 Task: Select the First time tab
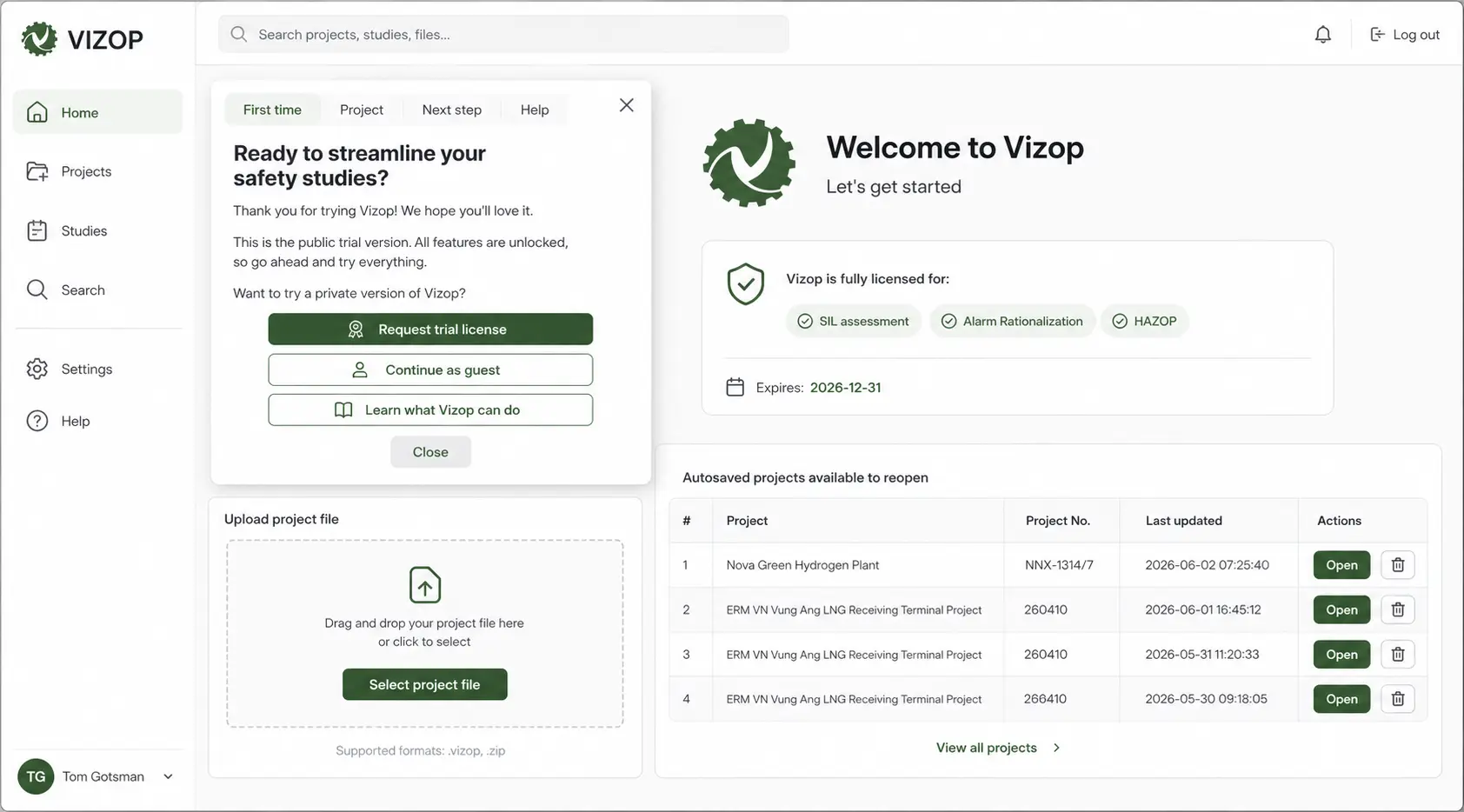click(272, 110)
